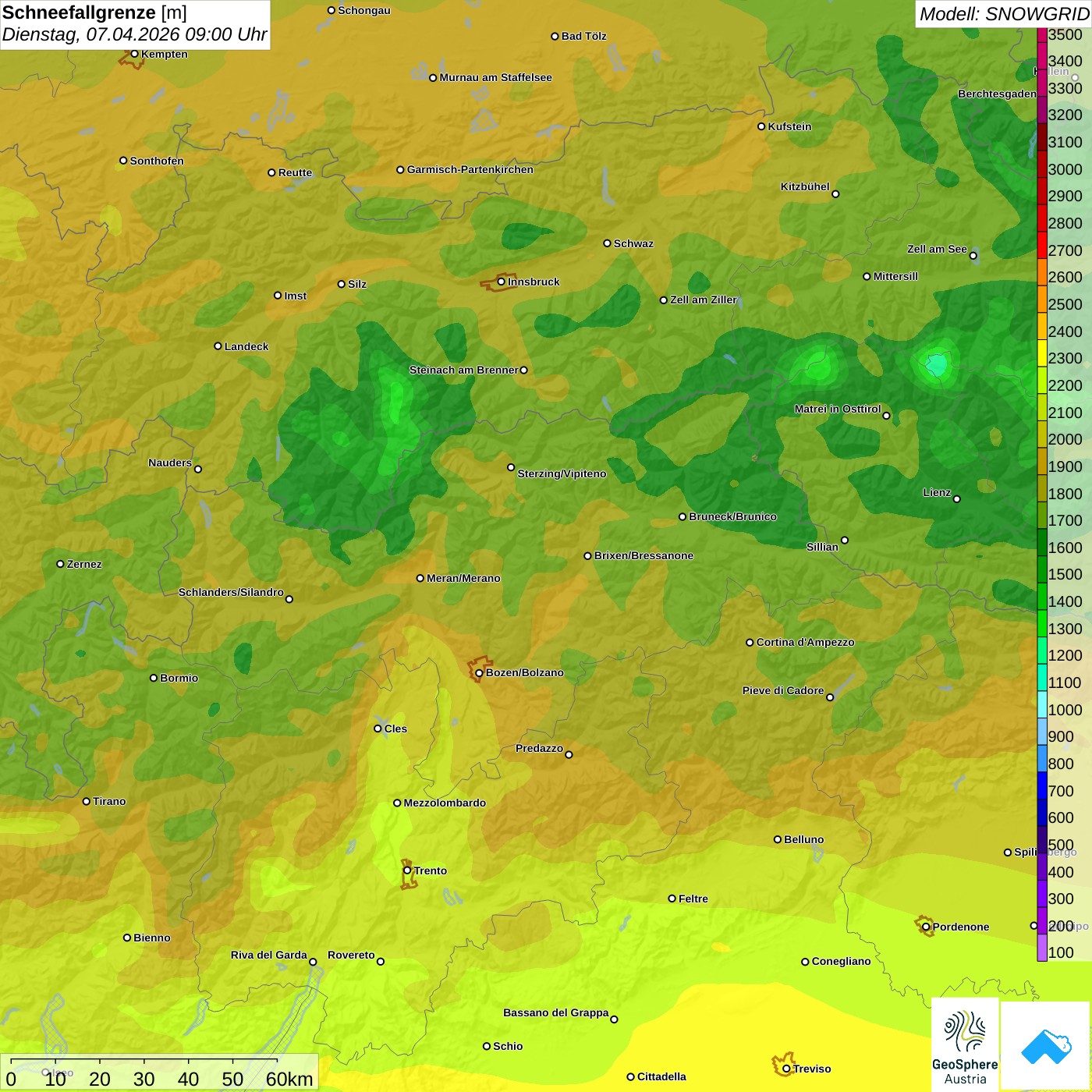
Task: Click the Meran/Merano location dot
Action: click(x=420, y=578)
